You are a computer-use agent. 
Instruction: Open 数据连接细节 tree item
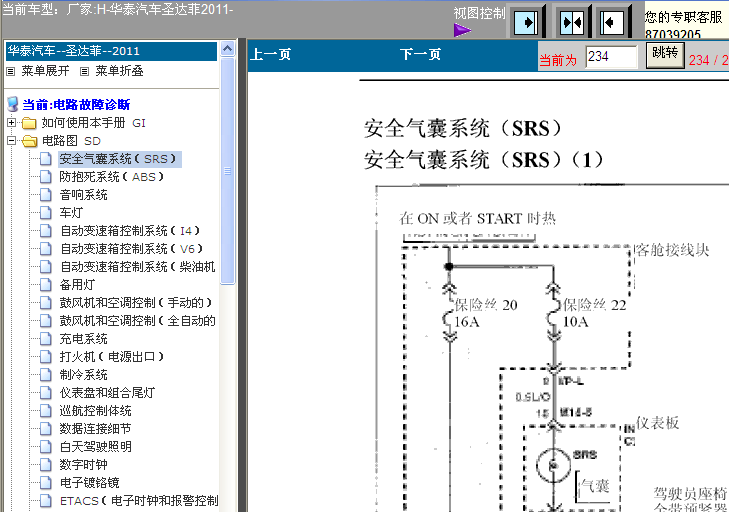point(95,429)
